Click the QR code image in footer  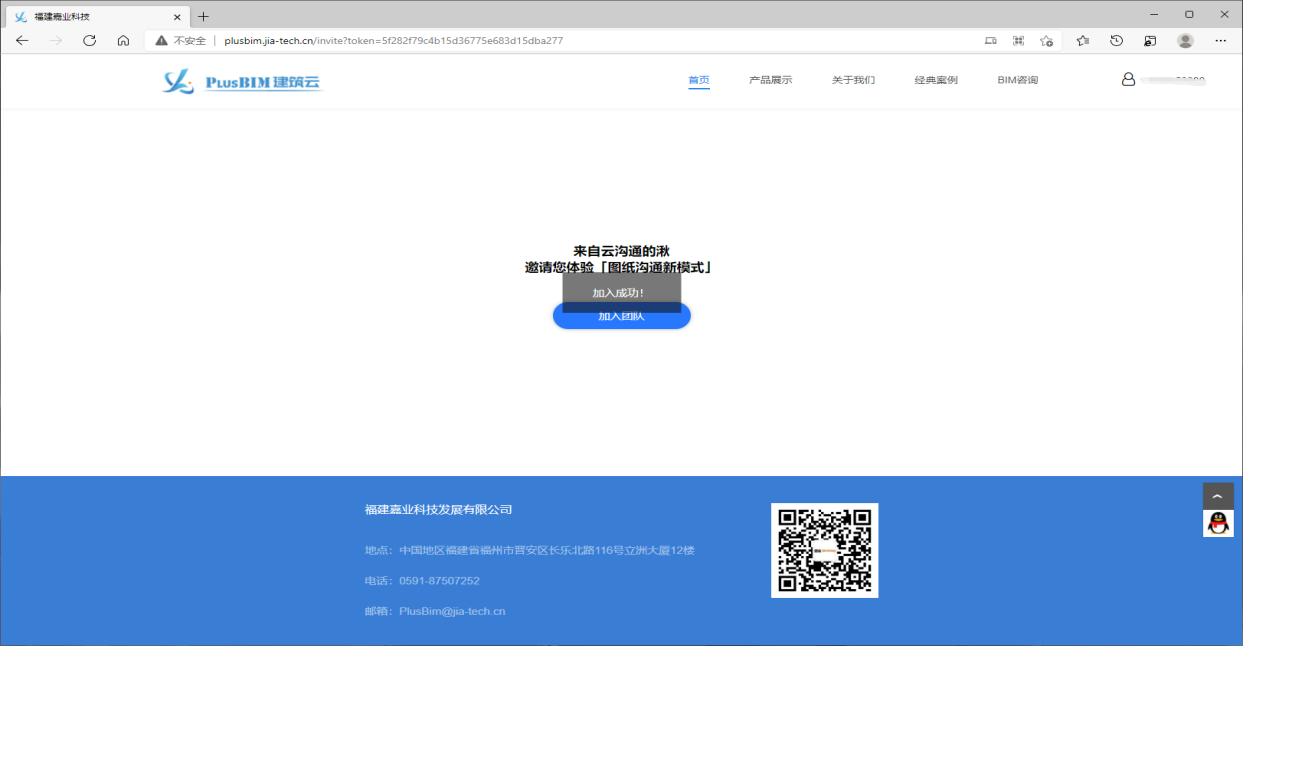[824, 550]
